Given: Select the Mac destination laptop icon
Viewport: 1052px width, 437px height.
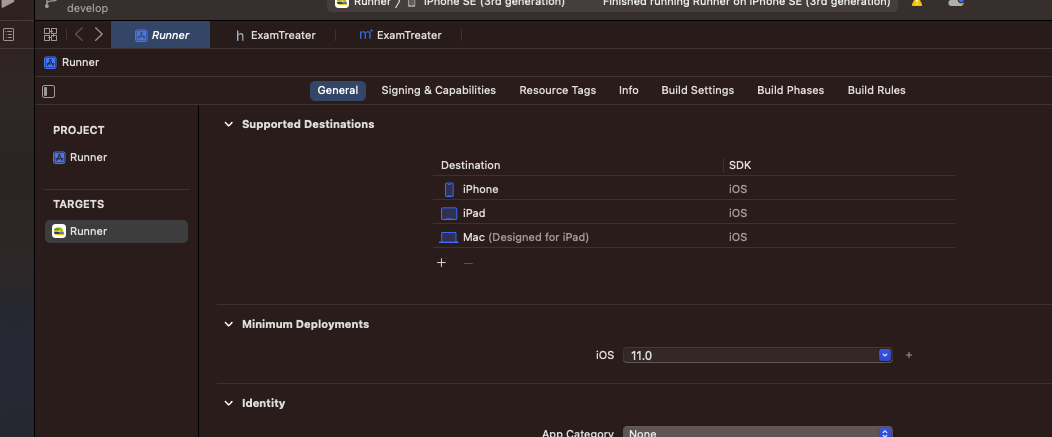Looking at the screenshot, I should [x=448, y=237].
